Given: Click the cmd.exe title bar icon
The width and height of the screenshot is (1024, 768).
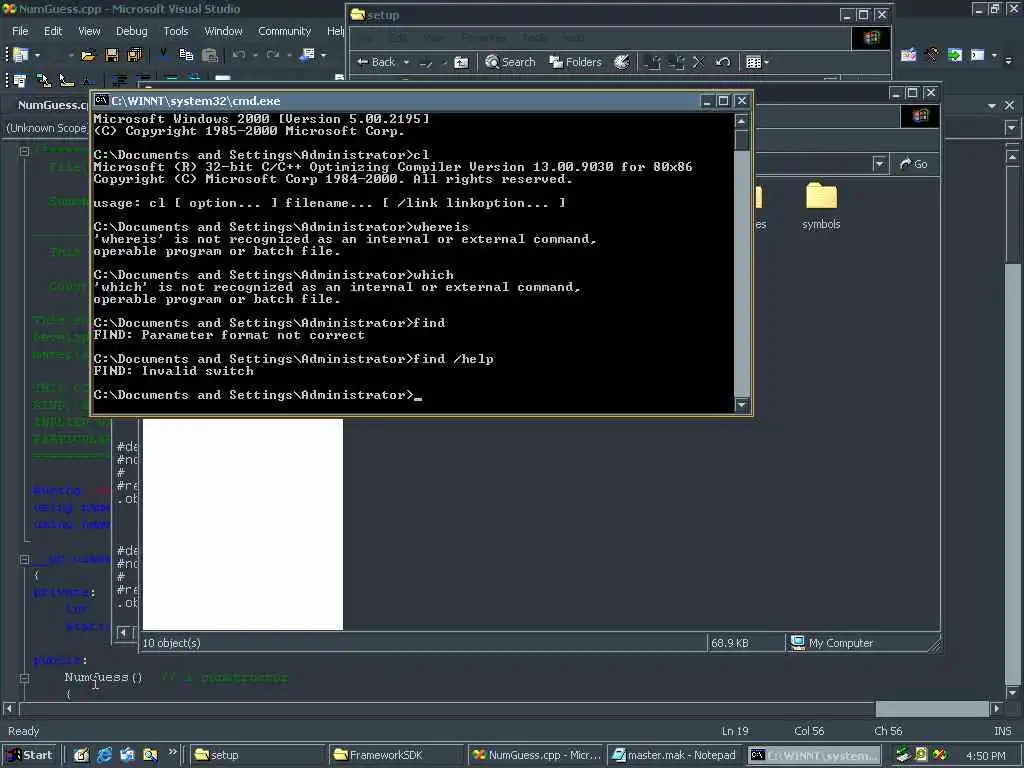Looking at the screenshot, I should point(101,101).
